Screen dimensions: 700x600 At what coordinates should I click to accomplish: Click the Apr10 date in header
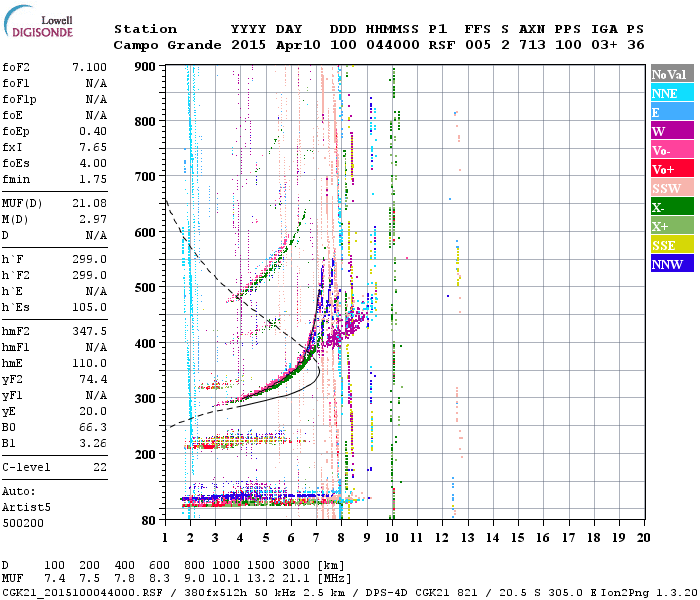[298, 45]
